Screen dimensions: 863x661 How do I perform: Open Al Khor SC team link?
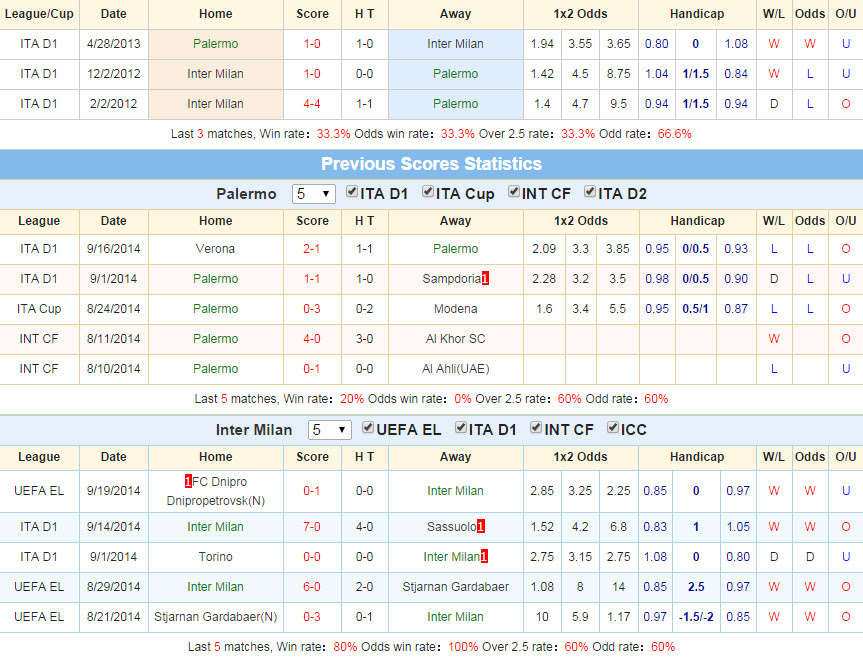coord(455,338)
